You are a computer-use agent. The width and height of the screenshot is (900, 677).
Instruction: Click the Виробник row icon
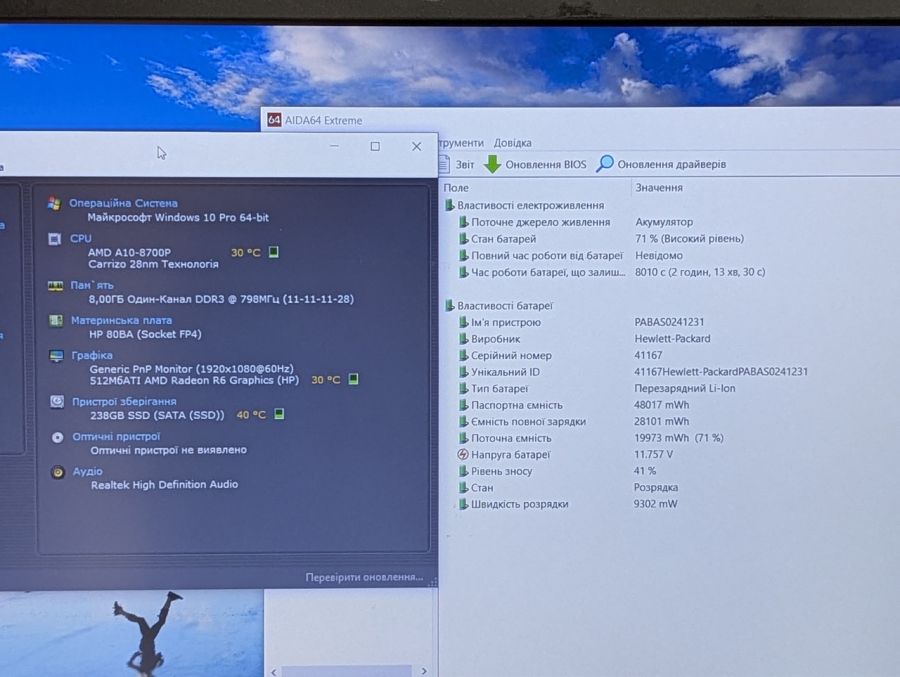463,339
